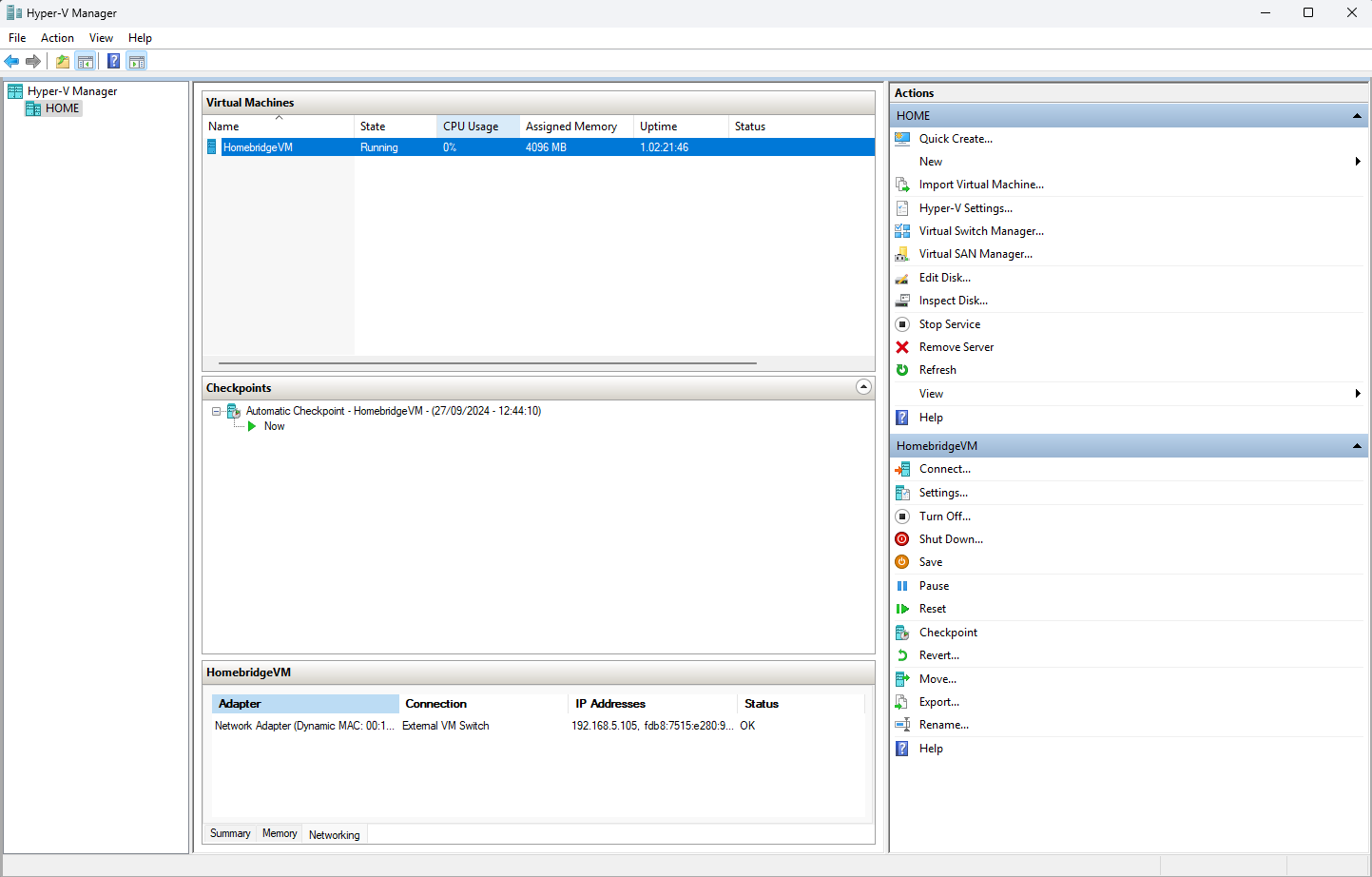
Task: Expand the New submenu arrow
Action: [x=1358, y=162]
